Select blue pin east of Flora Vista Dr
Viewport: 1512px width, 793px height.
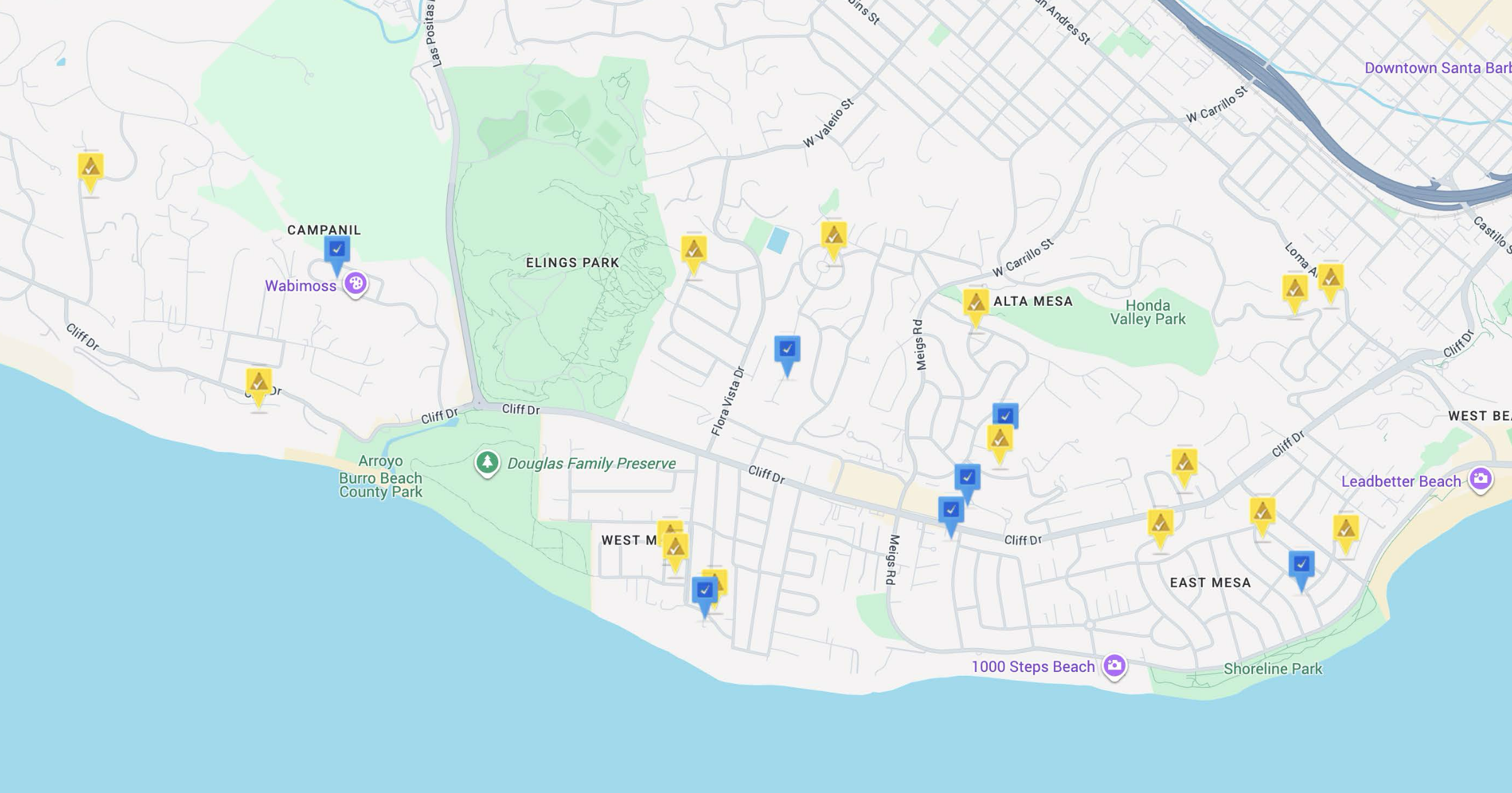point(787,350)
